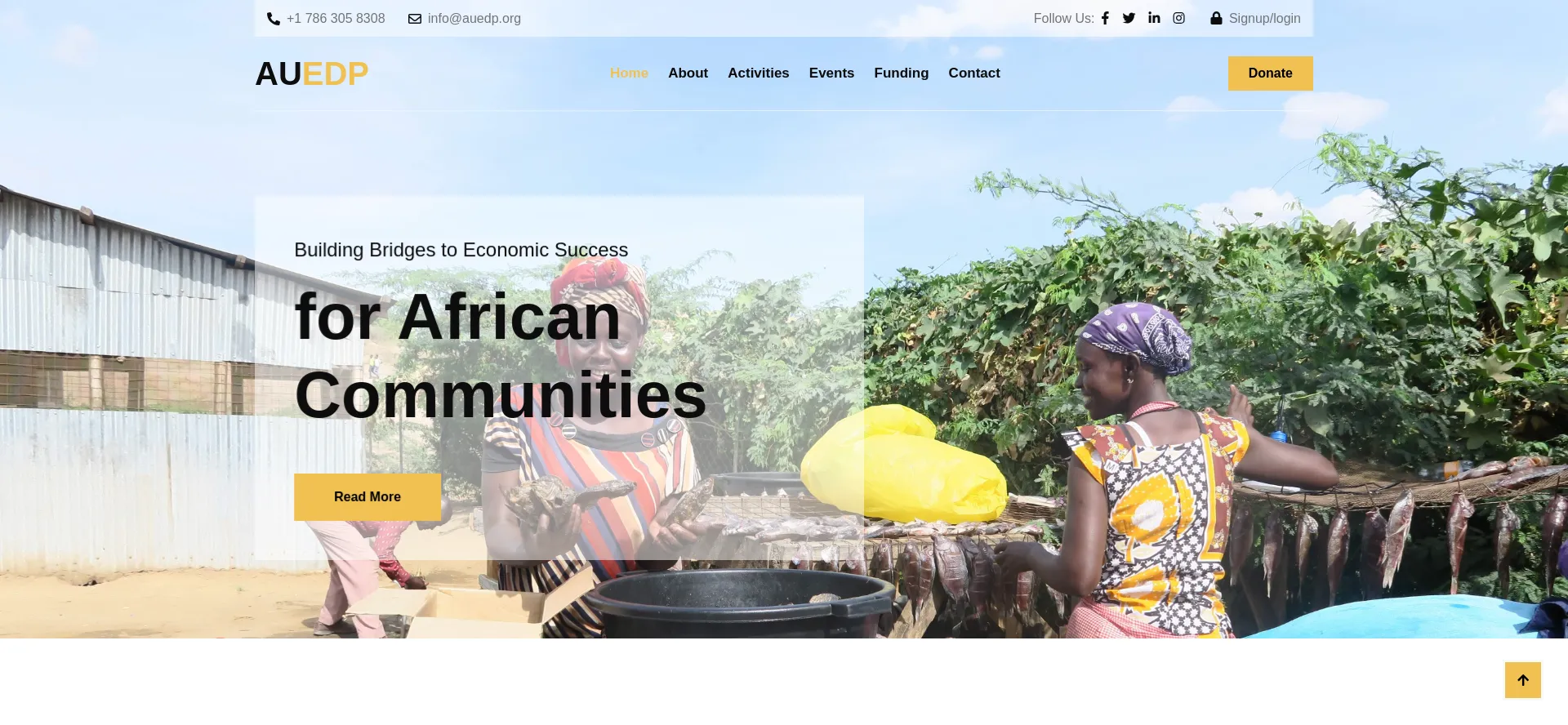Open the Twitter social icon

pyautogui.click(x=1129, y=18)
